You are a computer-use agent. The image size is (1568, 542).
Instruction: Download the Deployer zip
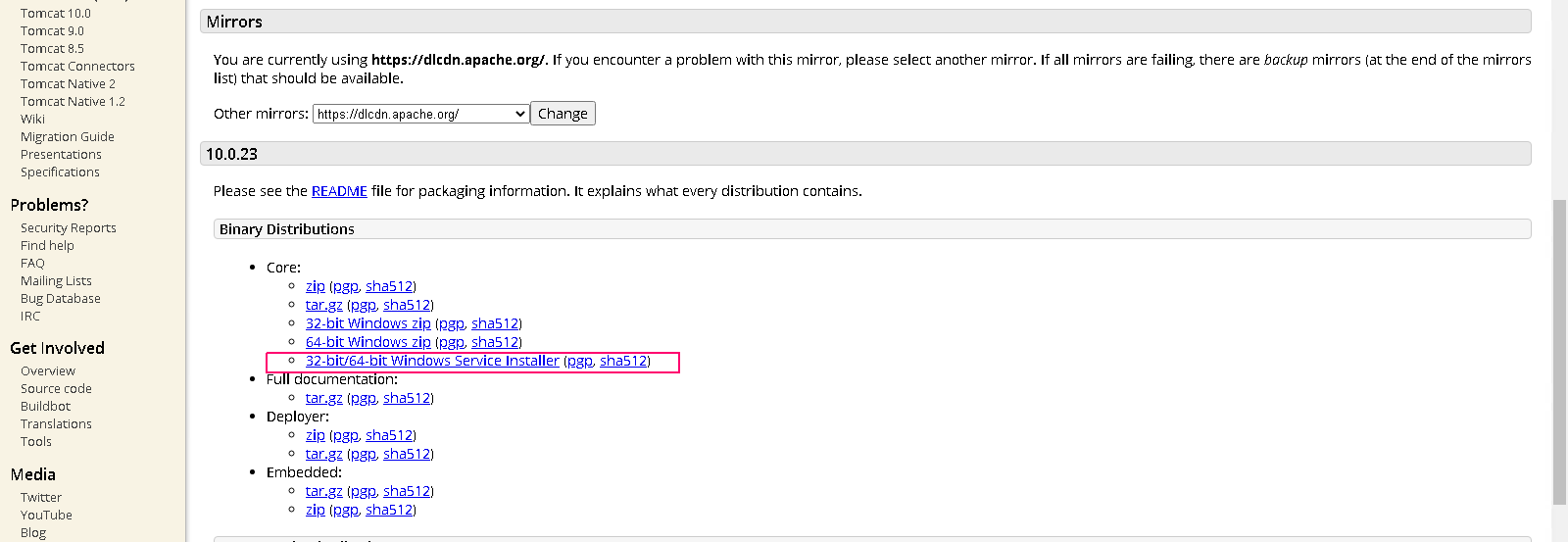click(x=315, y=435)
